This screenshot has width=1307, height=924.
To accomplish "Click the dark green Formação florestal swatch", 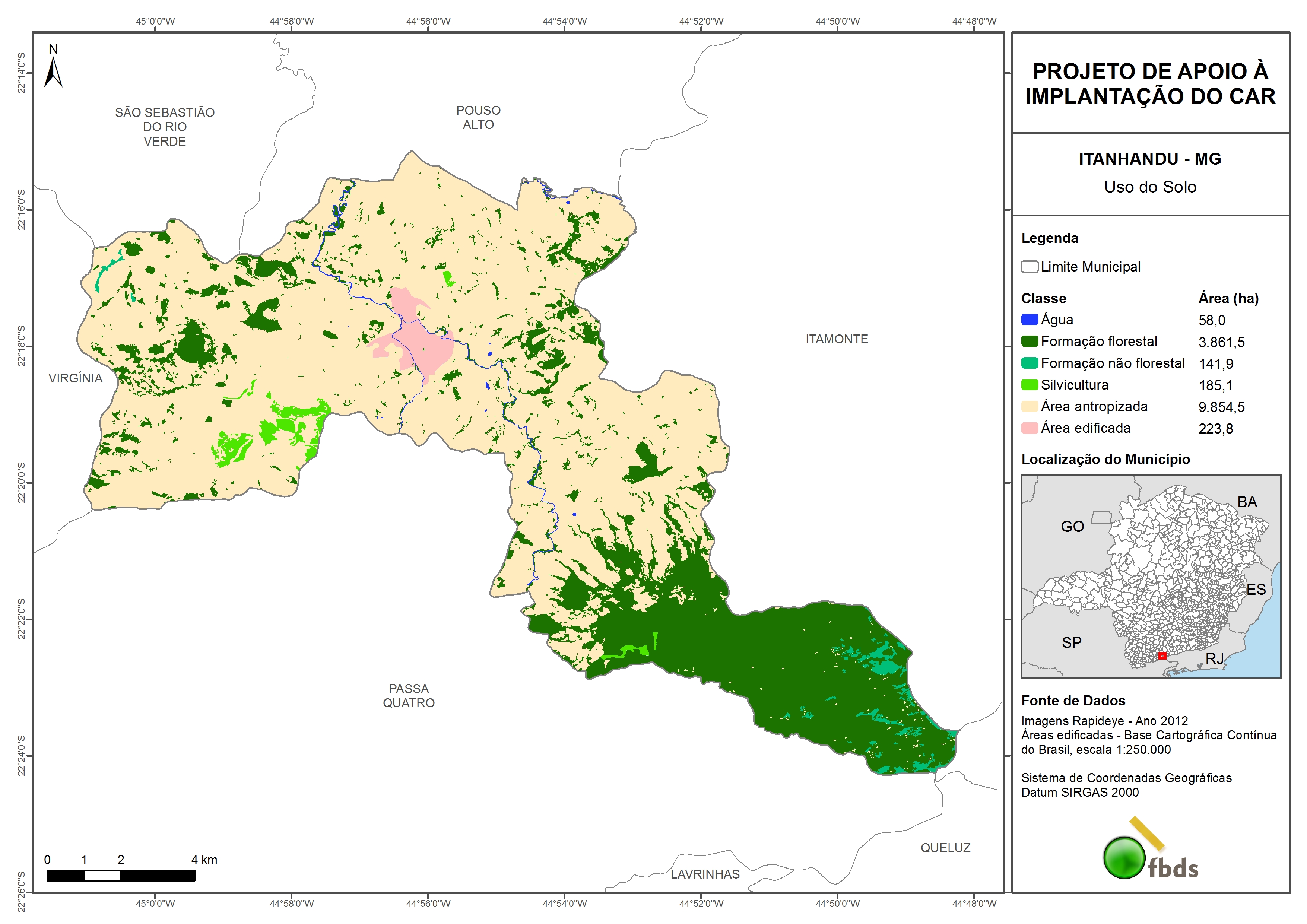I will click(1029, 341).
